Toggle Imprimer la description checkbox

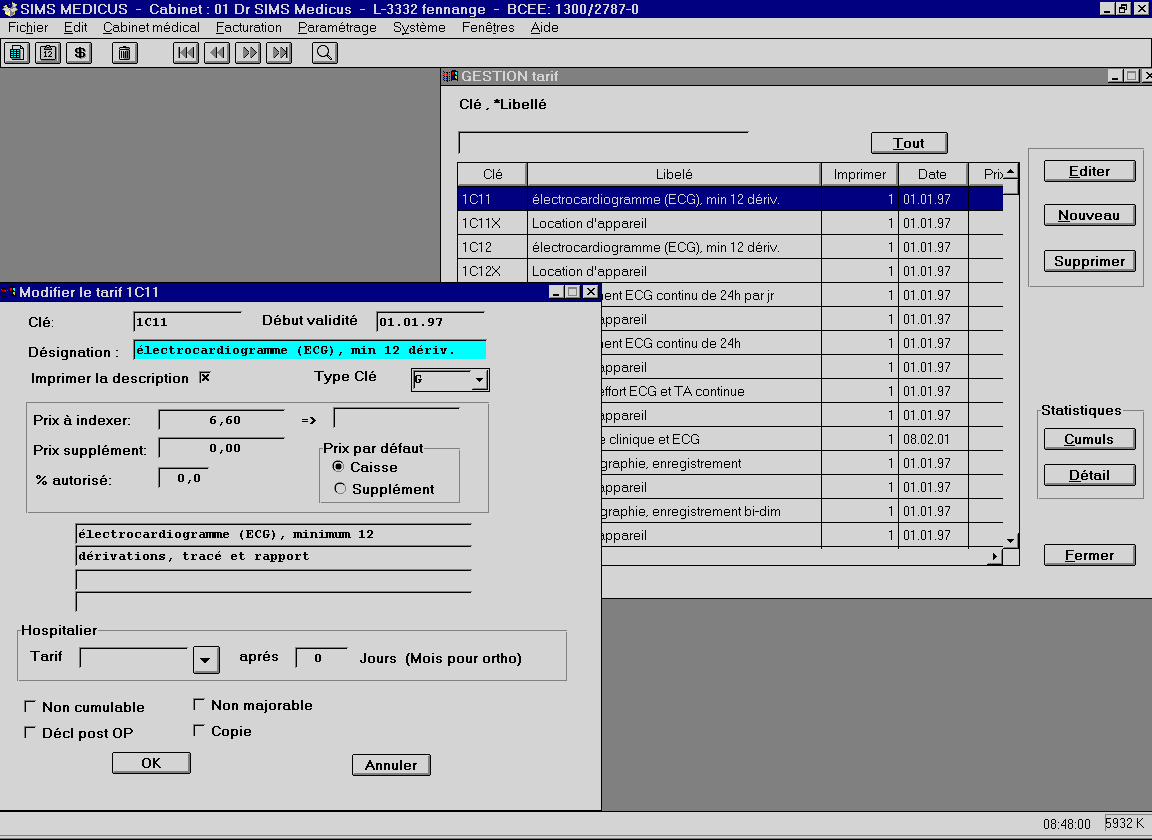tap(205, 377)
